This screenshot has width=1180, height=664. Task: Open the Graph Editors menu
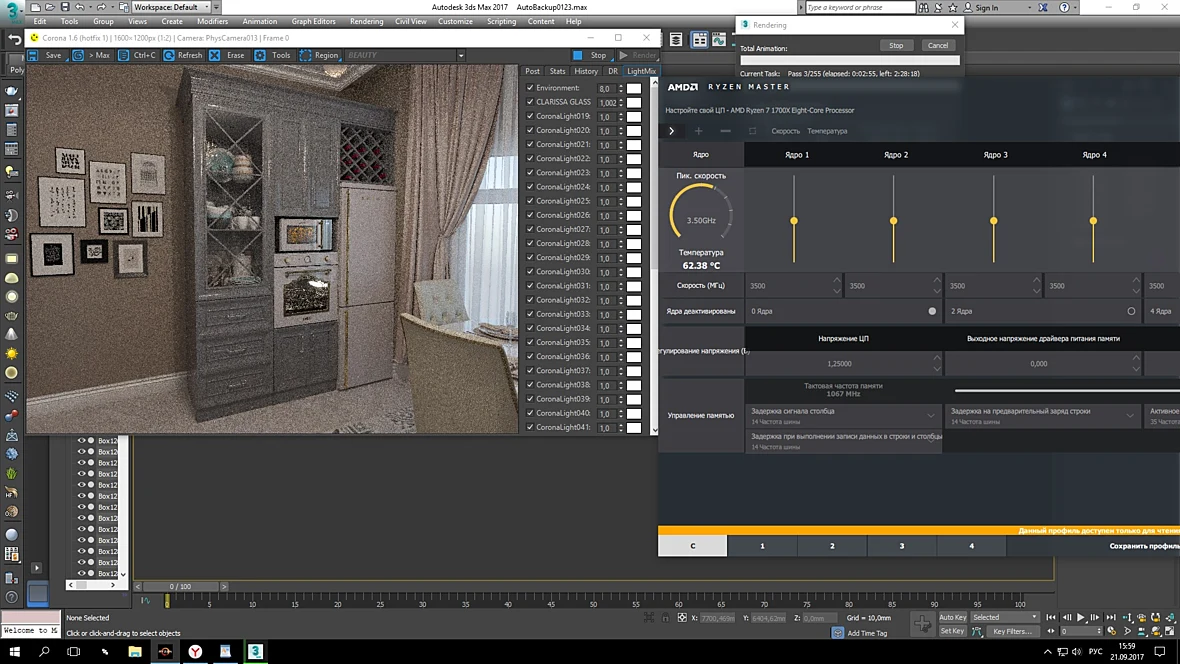[313, 21]
